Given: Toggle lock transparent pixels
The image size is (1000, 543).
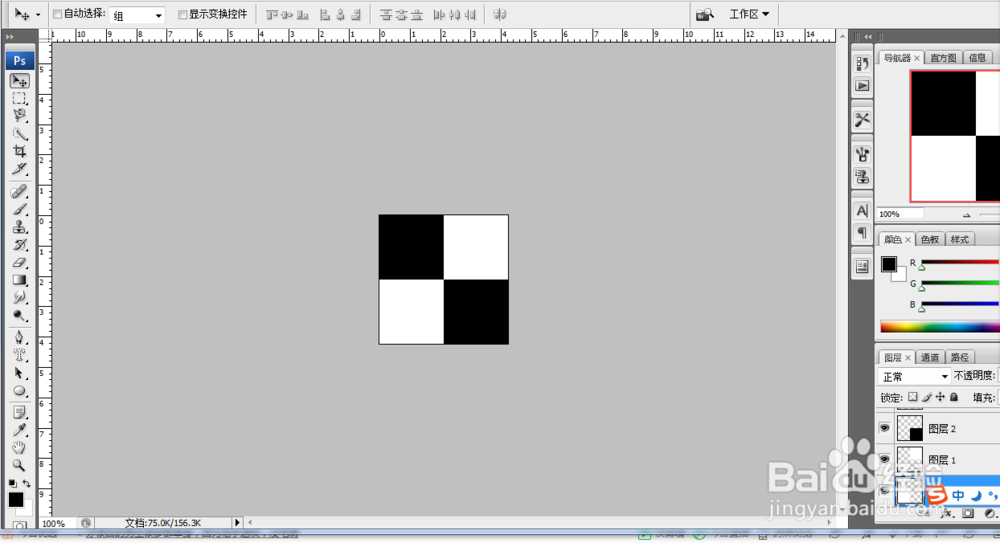Looking at the screenshot, I should [x=913, y=397].
